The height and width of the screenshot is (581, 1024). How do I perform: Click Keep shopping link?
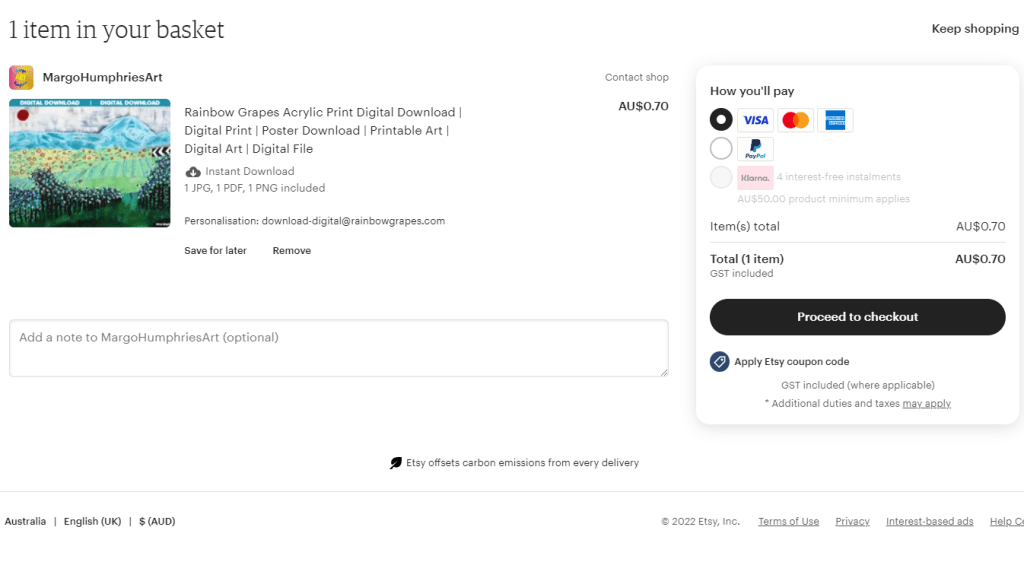975,29
